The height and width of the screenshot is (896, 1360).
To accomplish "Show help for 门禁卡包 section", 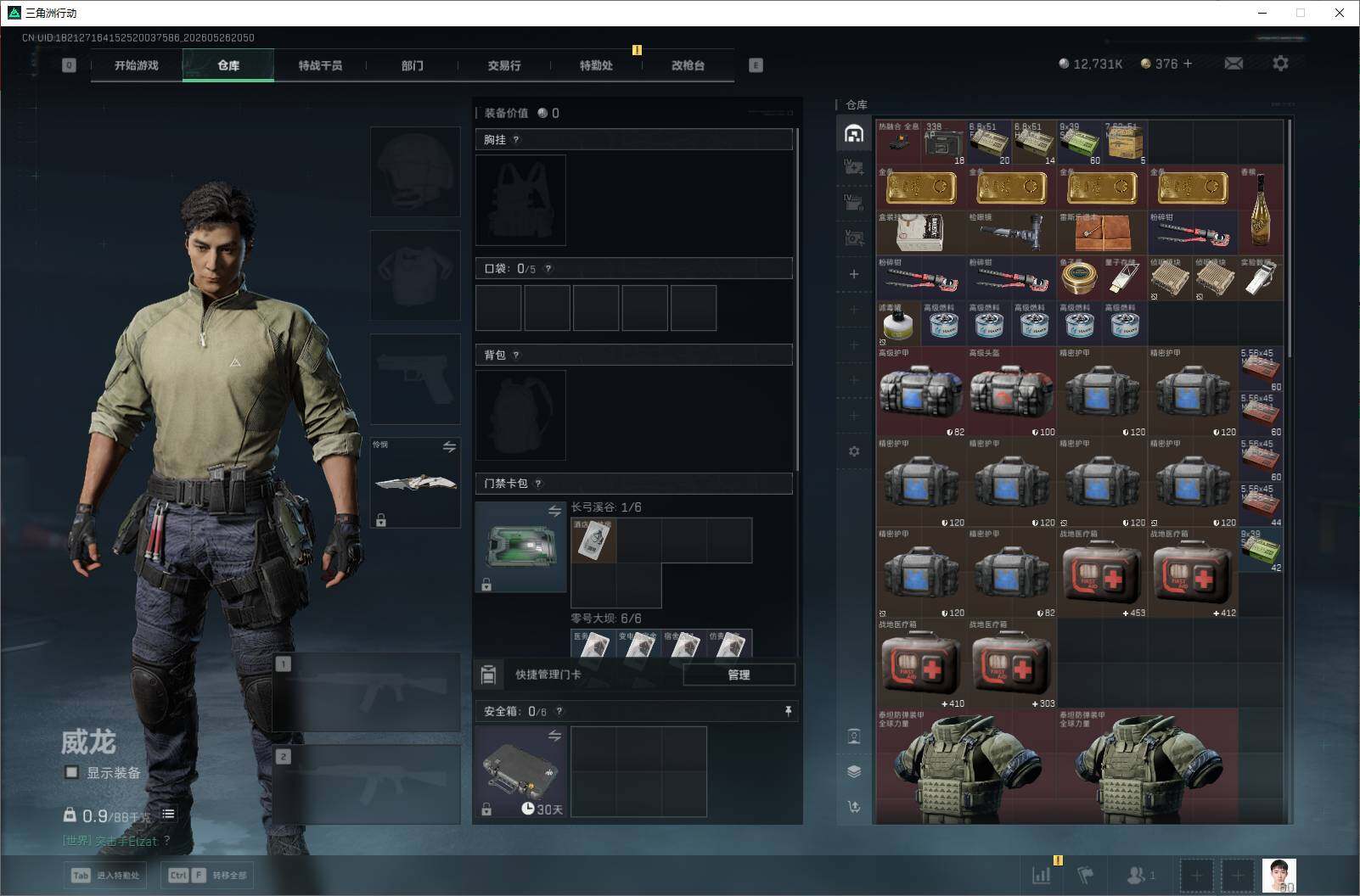I will coord(538,484).
